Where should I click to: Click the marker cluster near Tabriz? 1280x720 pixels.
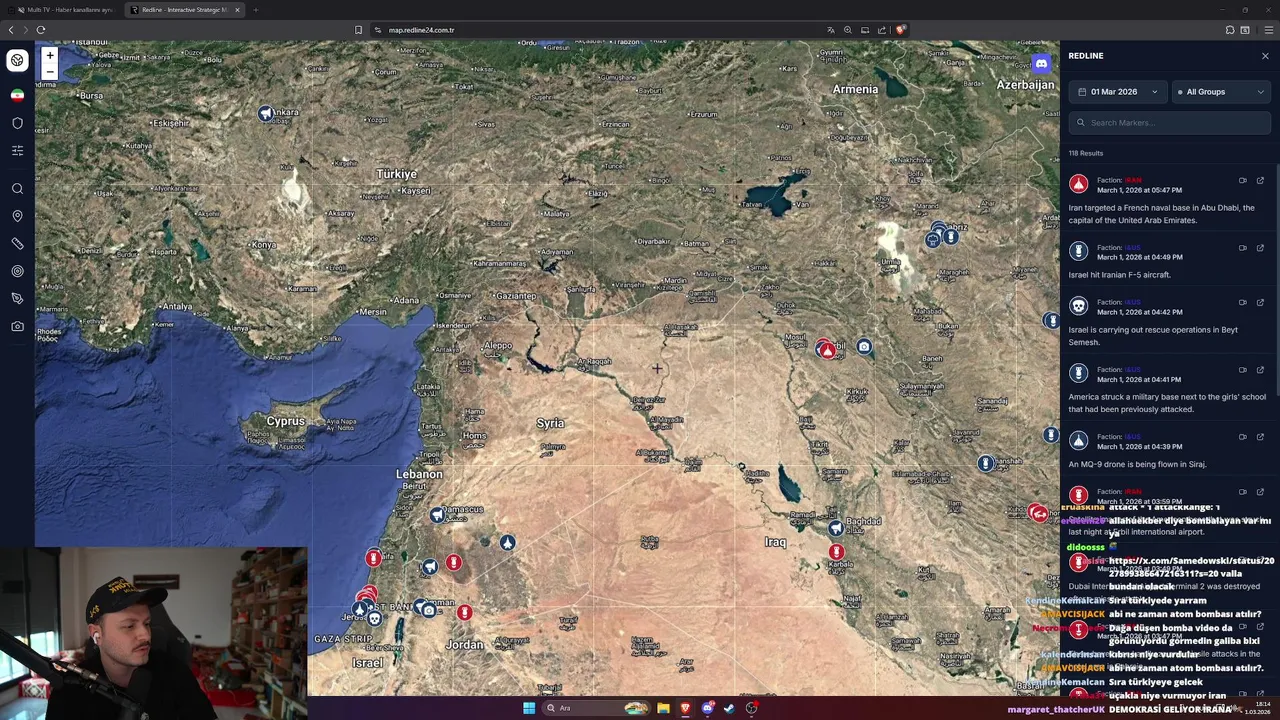click(941, 235)
